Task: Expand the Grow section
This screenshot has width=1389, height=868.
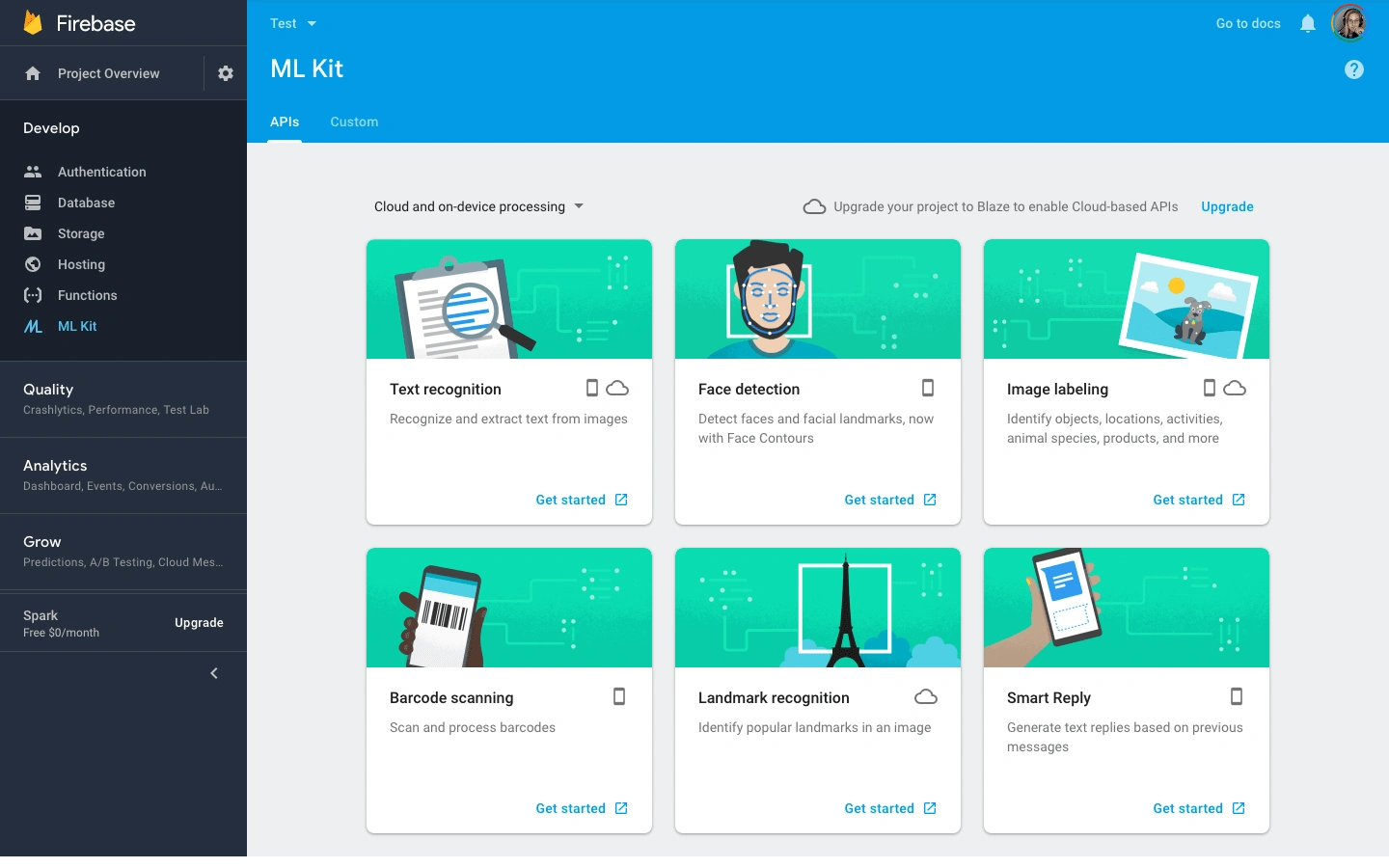Action: pos(123,552)
